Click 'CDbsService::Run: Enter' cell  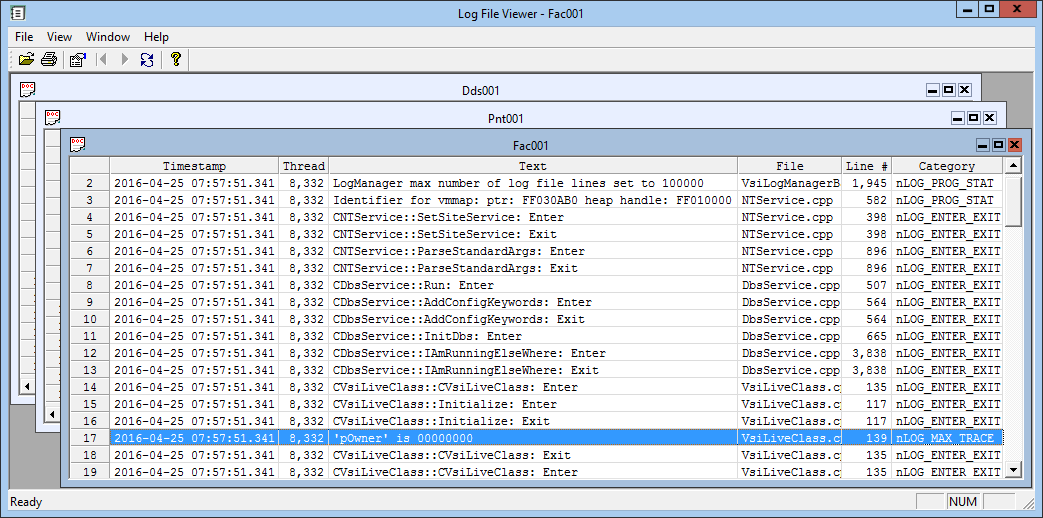pyautogui.click(x=534, y=285)
